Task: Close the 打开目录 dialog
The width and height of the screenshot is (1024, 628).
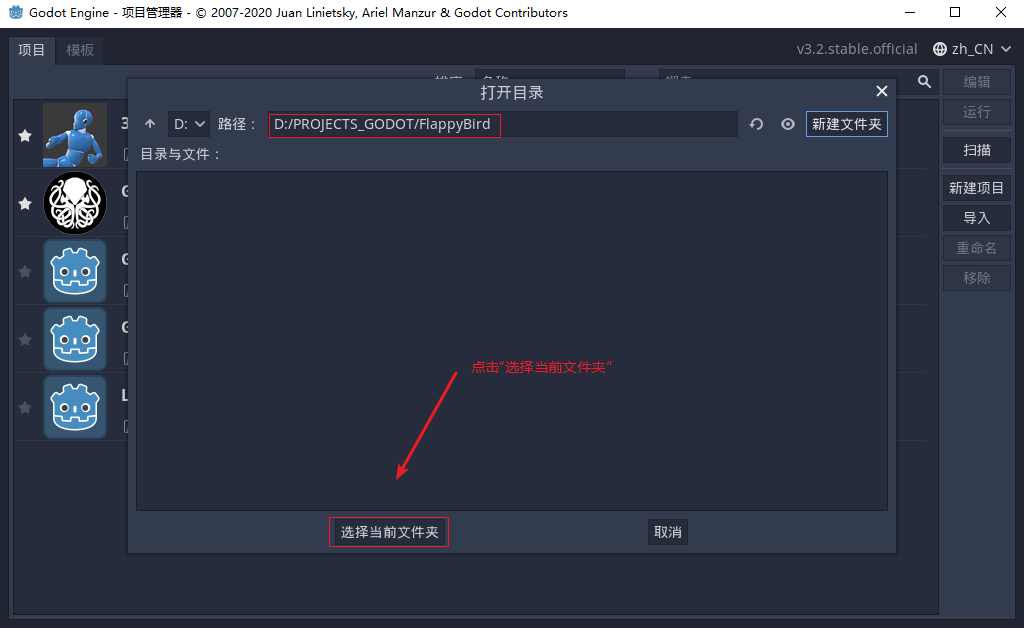Action: 882,91
